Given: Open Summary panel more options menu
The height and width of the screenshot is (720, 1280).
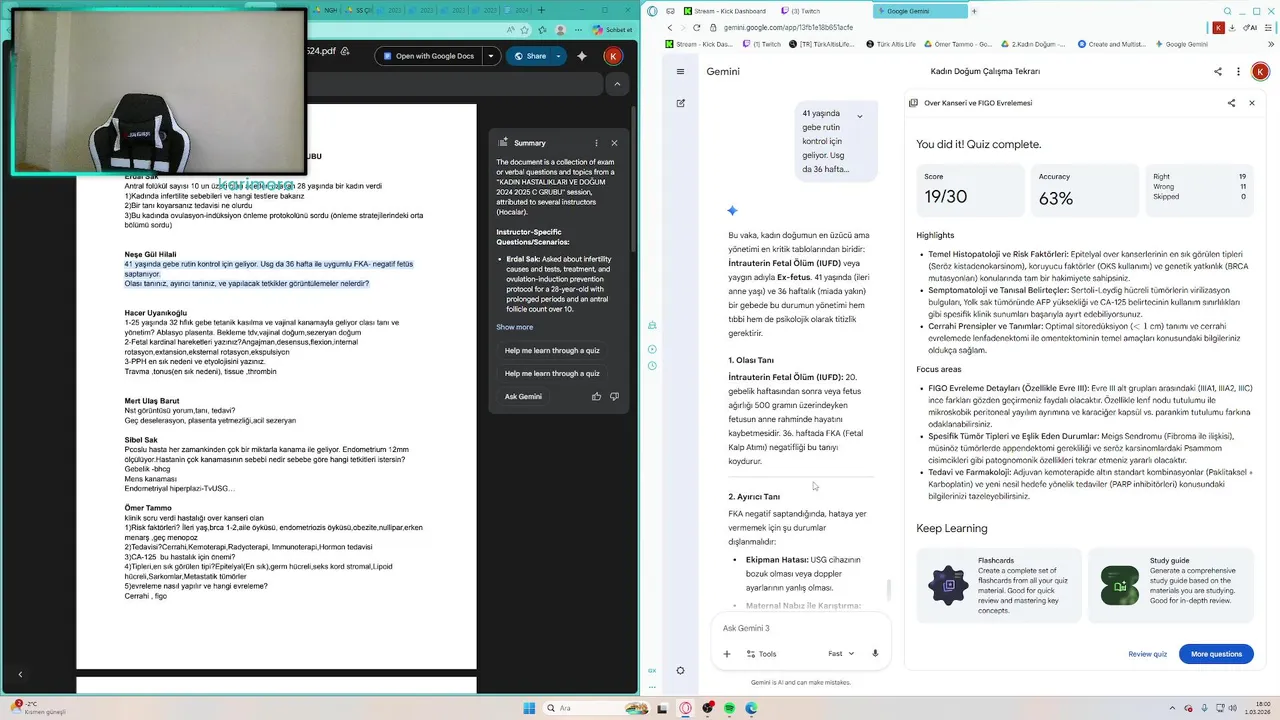Looking at the screenshot, I should pyautogui.click(x=596, y=143).
